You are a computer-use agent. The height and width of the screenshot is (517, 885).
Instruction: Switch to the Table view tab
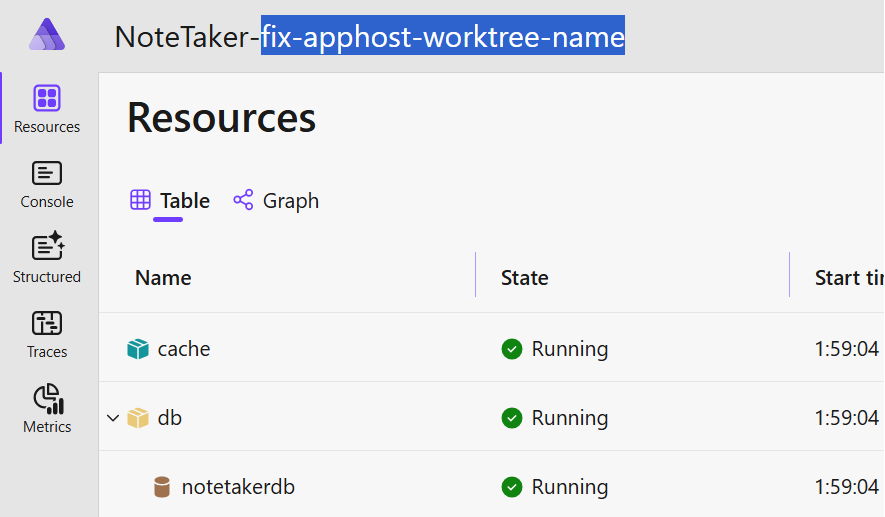click(170, 201)
